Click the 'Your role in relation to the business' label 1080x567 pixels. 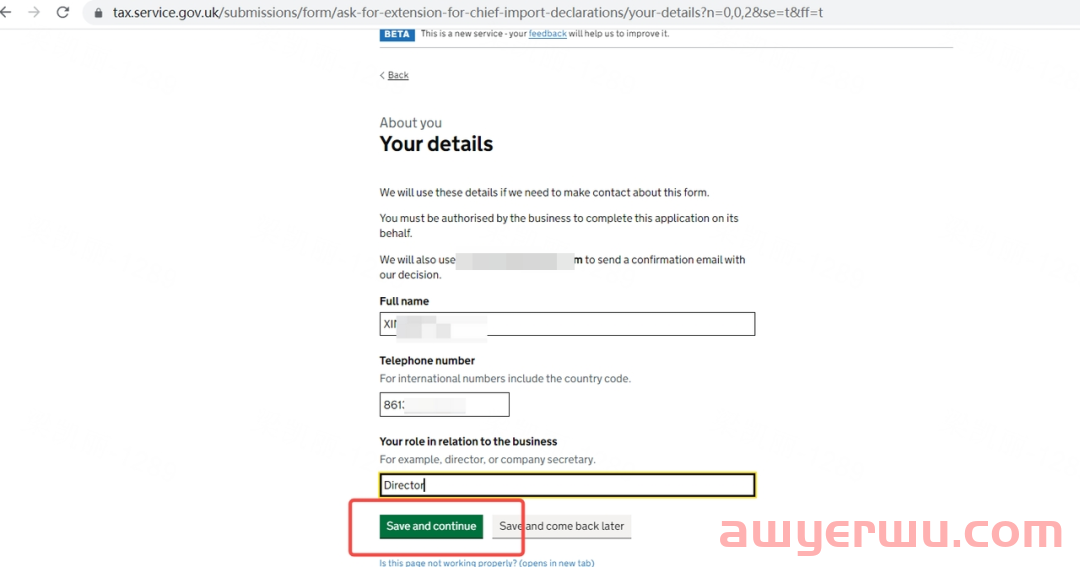click(468, 442)
